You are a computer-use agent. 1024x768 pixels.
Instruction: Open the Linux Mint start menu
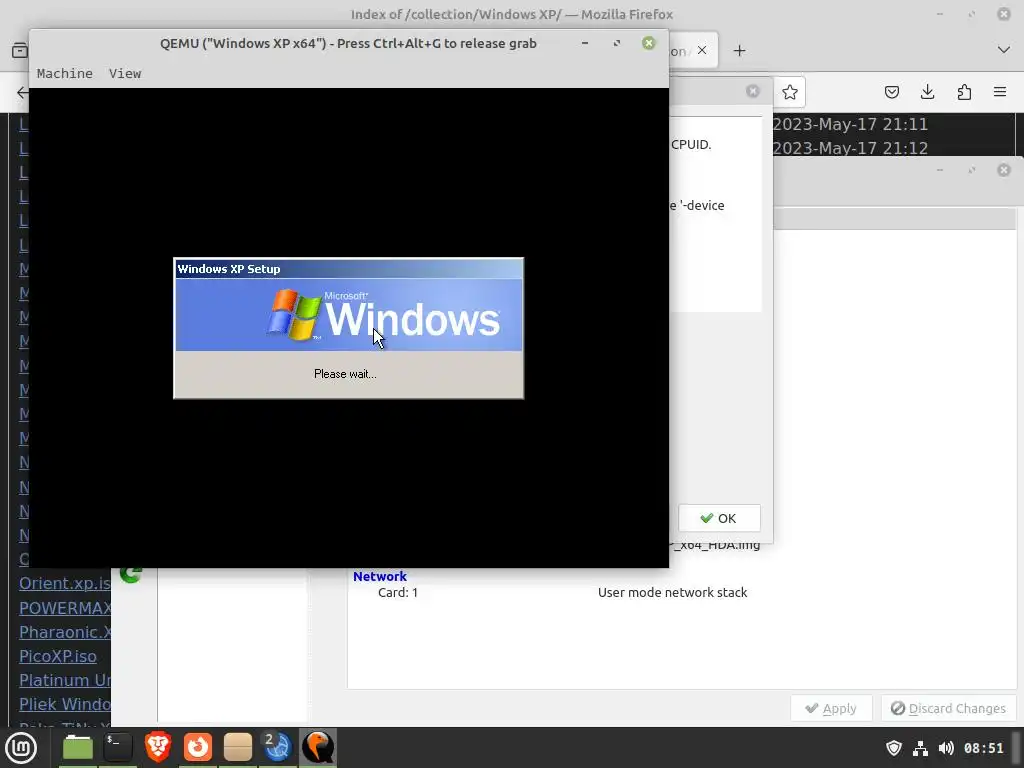21,748
